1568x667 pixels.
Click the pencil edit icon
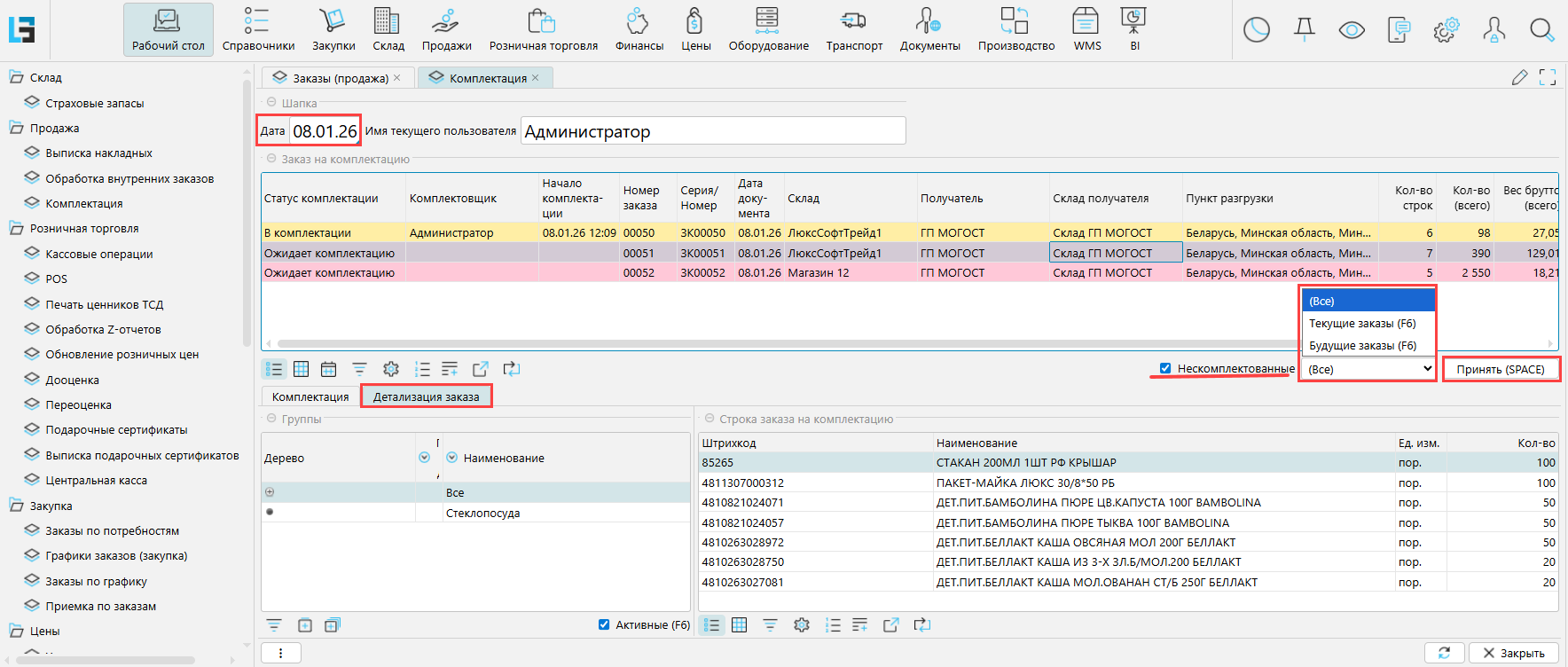tap(1519, 78)
